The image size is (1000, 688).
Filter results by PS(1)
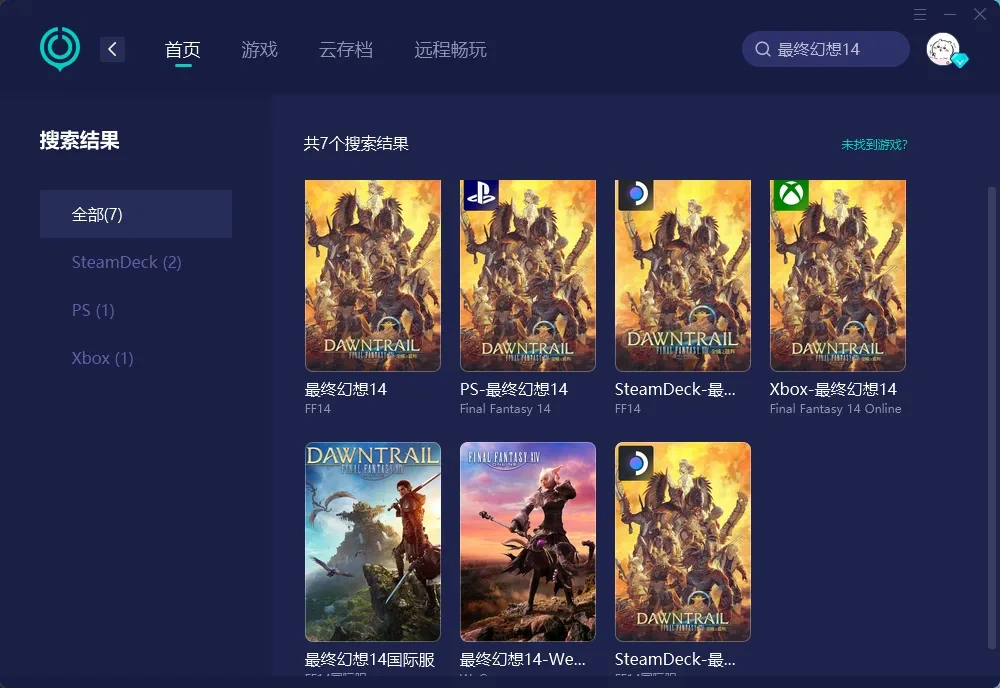(x=92, y=310)
